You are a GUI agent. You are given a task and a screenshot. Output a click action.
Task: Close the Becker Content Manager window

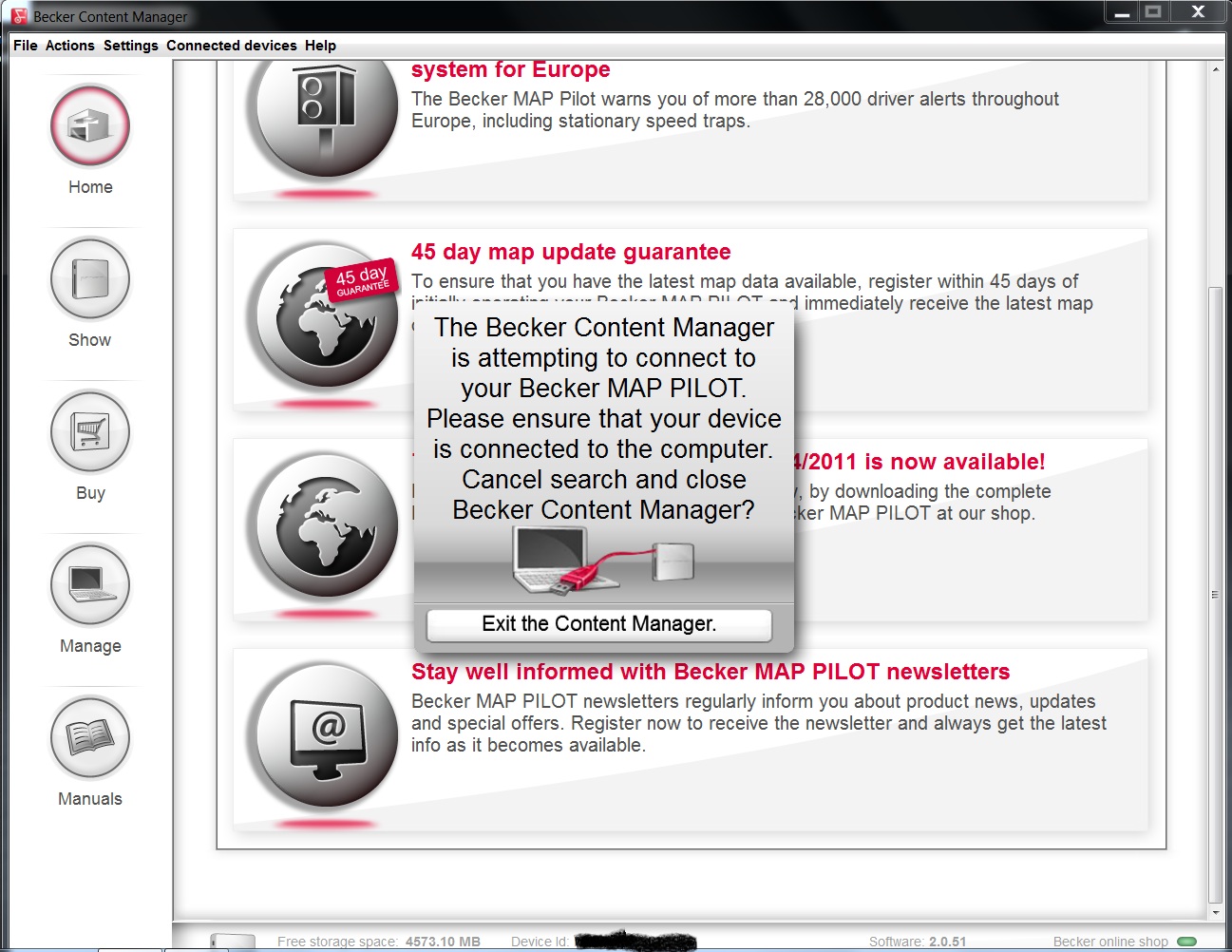click(x=1198, y=12)
